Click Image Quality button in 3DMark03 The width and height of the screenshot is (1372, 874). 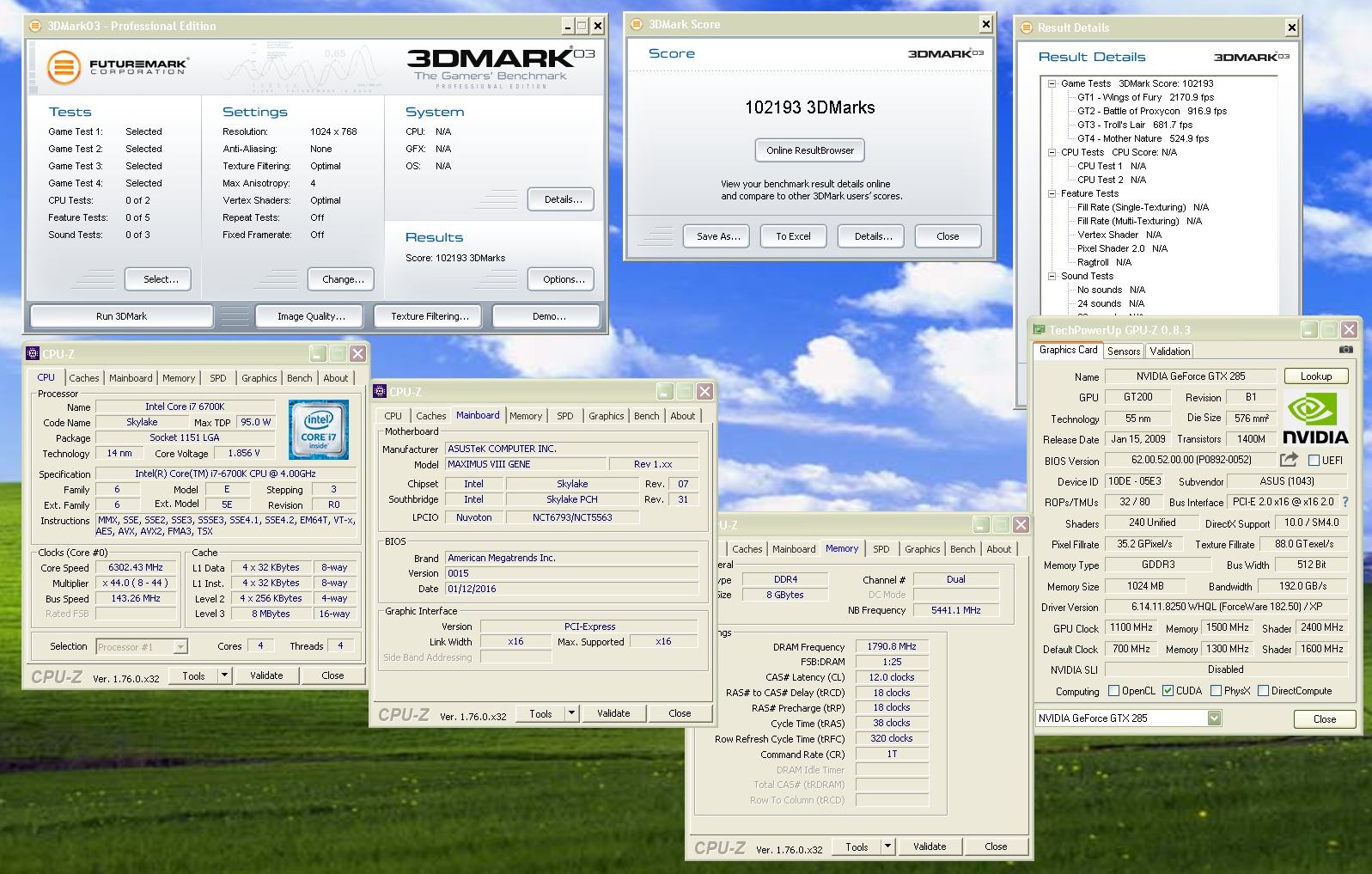(311, 316)
